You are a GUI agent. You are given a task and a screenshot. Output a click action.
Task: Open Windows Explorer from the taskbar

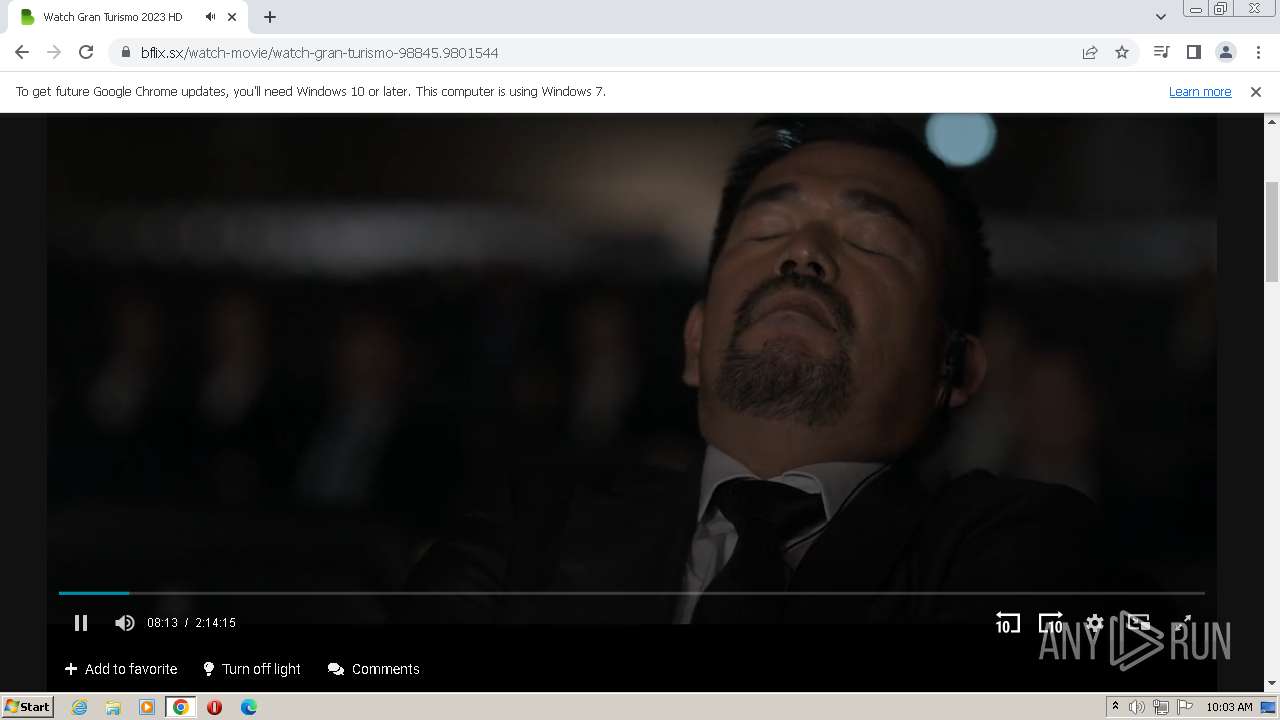pos(113,707)
